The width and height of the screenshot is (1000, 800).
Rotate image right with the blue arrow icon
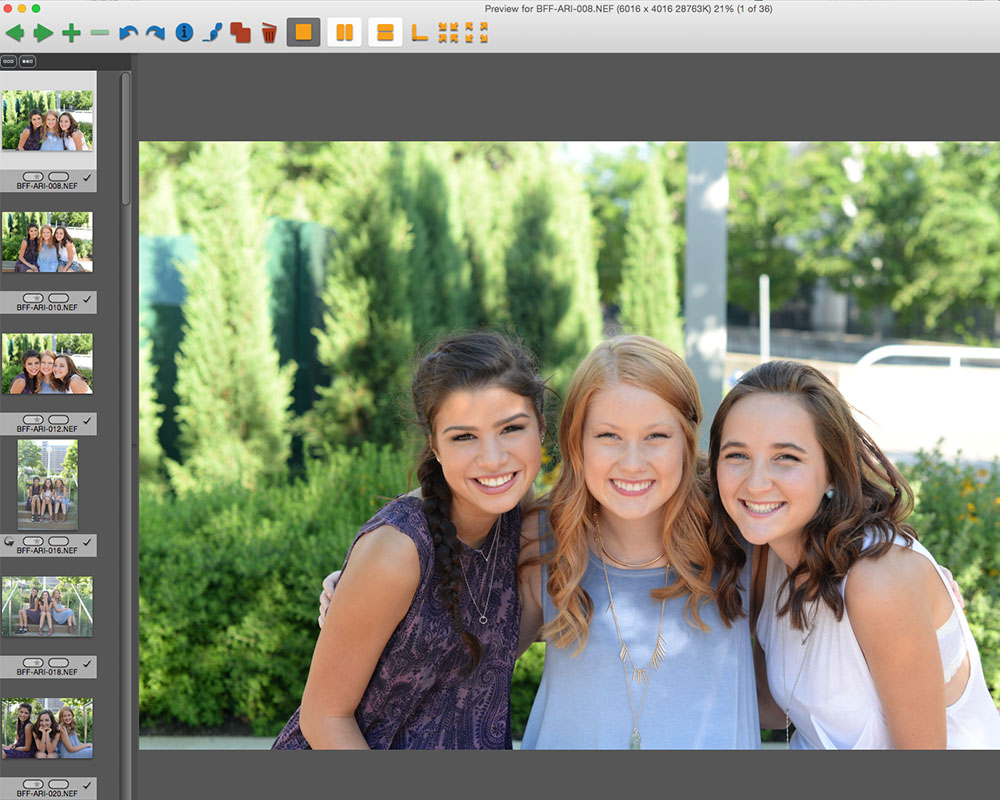tap(155, 32)
